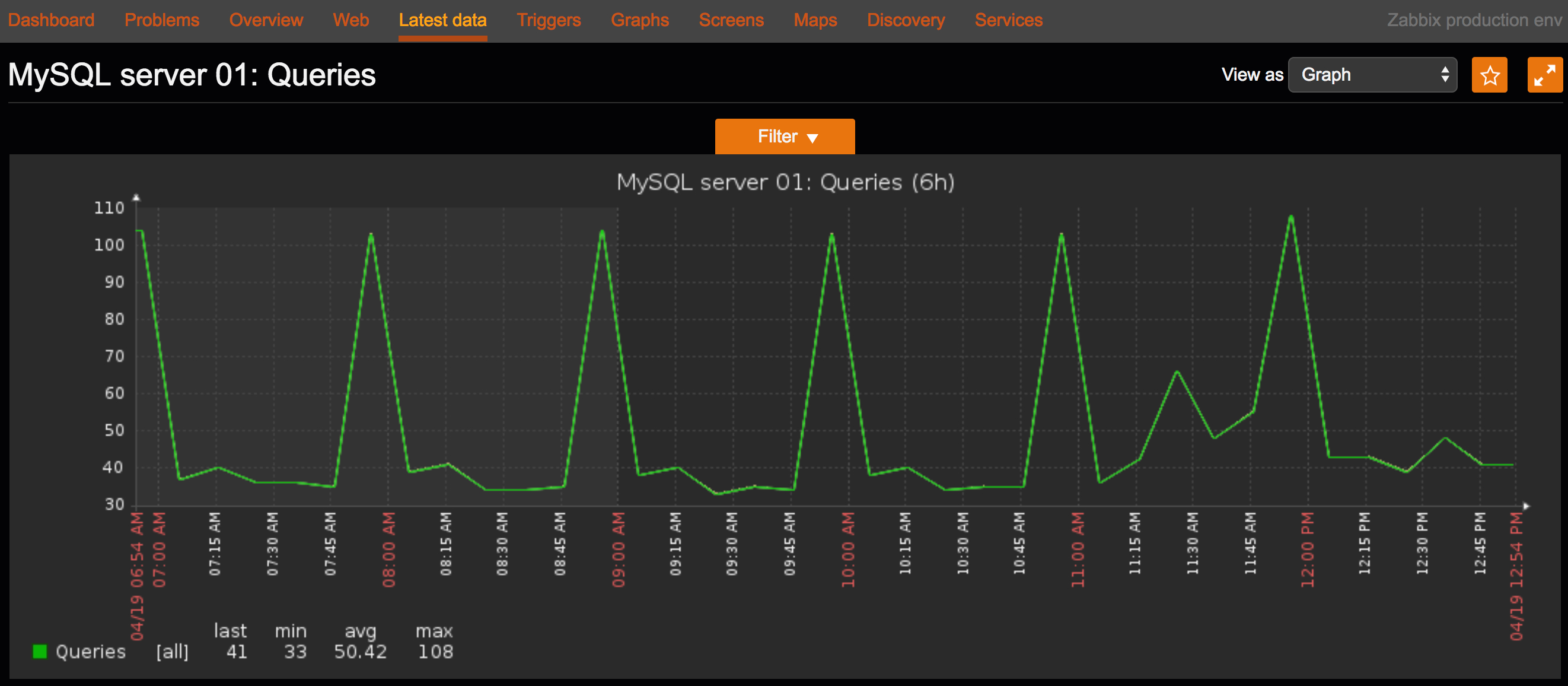The height and width of the screenshot is (686, 1568).
Task: Open the Maps section
Action: point(815,20)
